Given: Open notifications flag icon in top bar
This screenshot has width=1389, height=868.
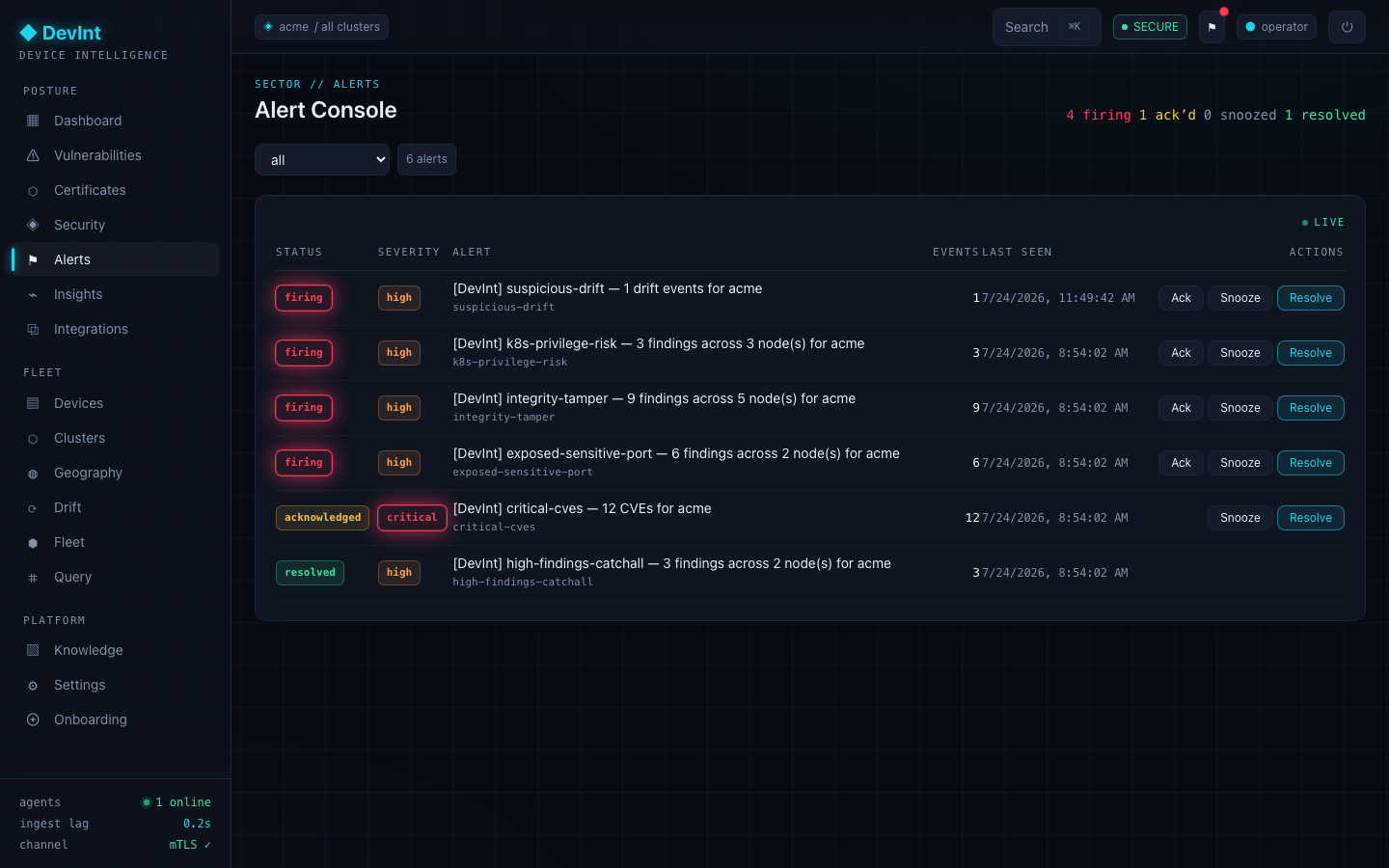Looking at the screenshot, I should pyautogui.click(x=1212, y=27).
